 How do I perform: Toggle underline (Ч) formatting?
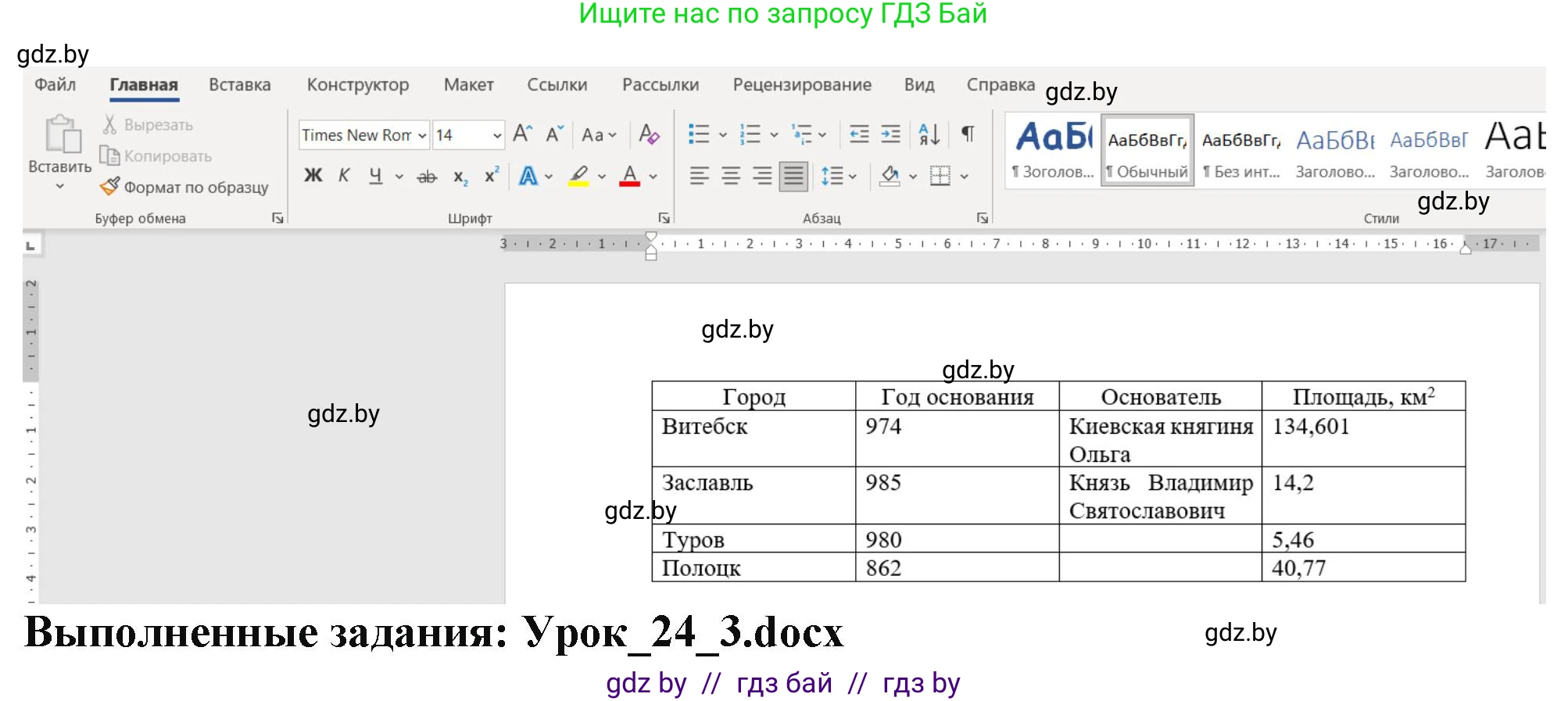coord(376,176)
